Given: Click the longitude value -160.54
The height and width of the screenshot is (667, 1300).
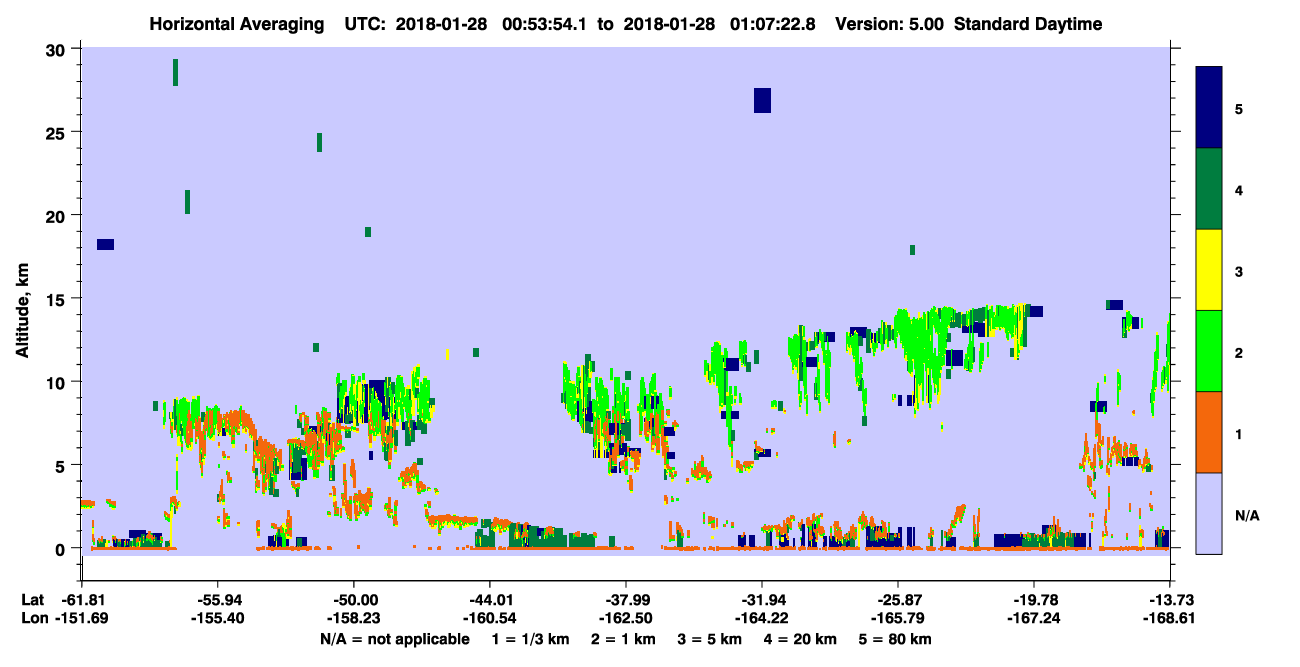Looking at the screenshot, I should pyautogui.click(x=489, y=619).
